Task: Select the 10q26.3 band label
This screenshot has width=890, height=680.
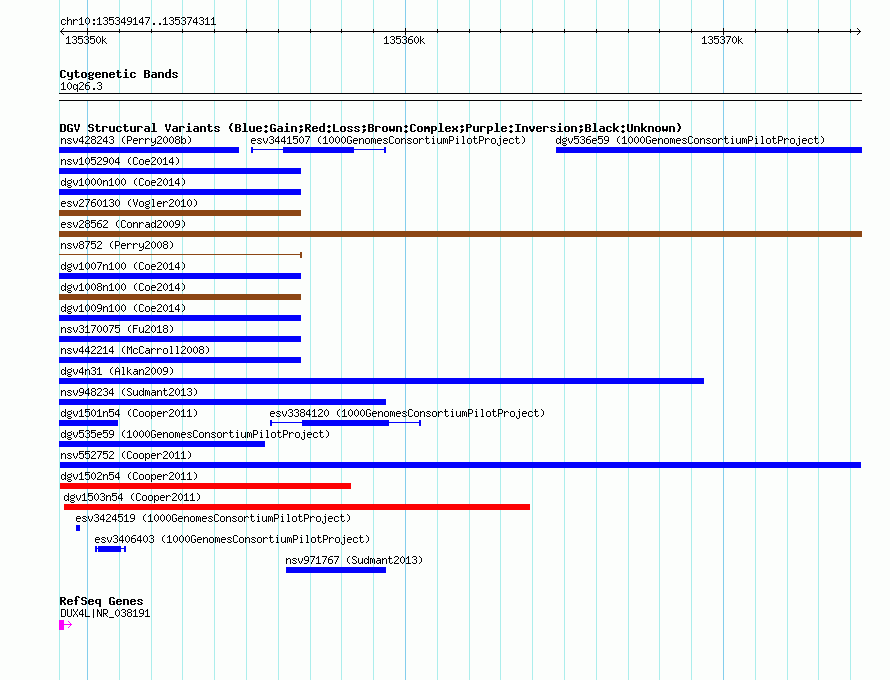Action: 81,86
